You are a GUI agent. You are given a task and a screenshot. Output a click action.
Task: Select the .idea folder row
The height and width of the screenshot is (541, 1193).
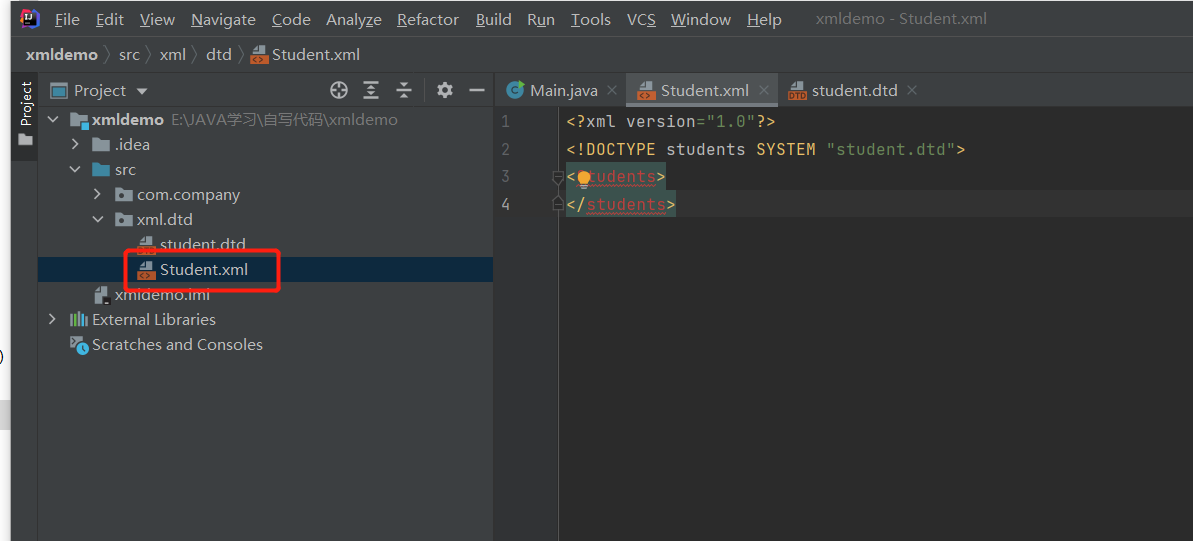pyautogui.click(x=266, y=144)
